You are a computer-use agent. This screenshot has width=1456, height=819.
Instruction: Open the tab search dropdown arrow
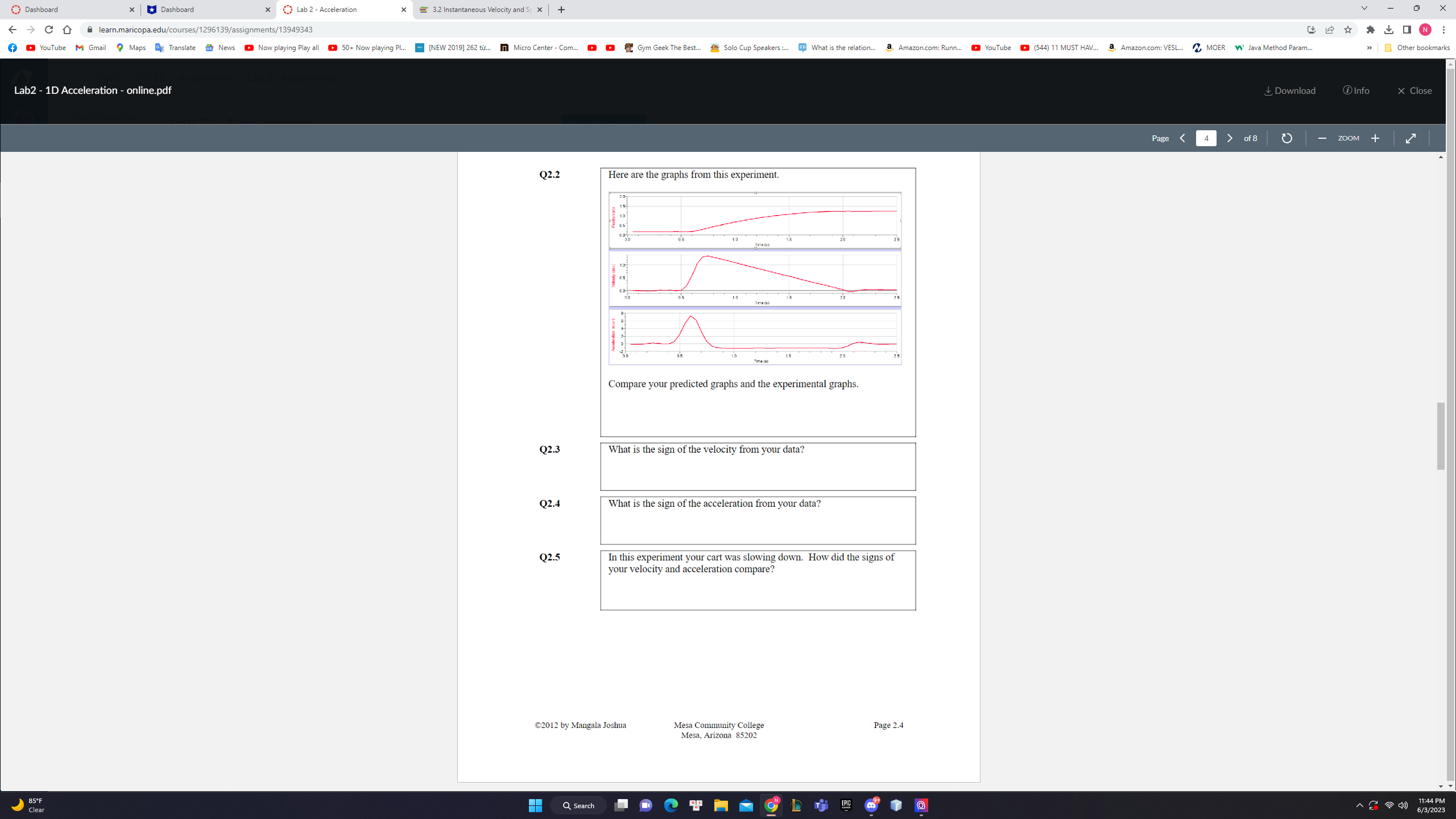1364,9
